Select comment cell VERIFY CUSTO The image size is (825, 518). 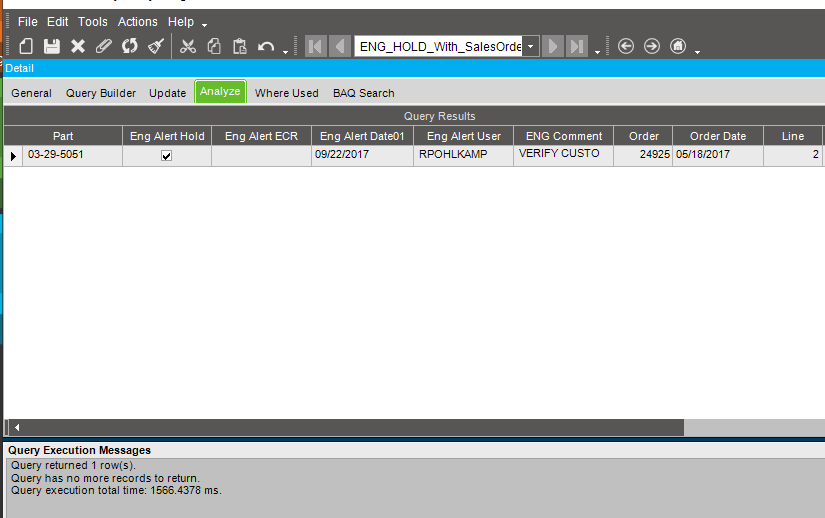coord(564,156)
